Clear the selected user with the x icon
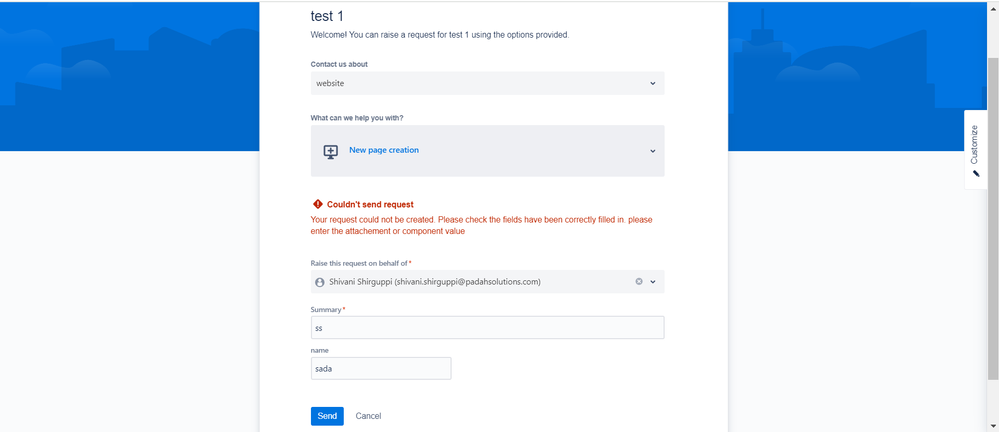The height and width of the screenshot is (432, 999). click(638, 282)
